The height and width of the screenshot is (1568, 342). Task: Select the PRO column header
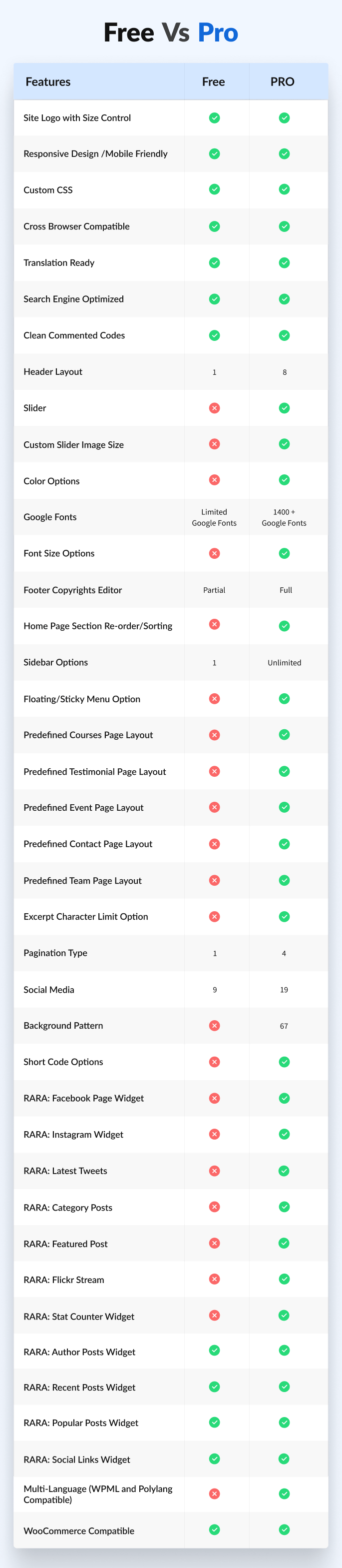(x=283, y=81)
